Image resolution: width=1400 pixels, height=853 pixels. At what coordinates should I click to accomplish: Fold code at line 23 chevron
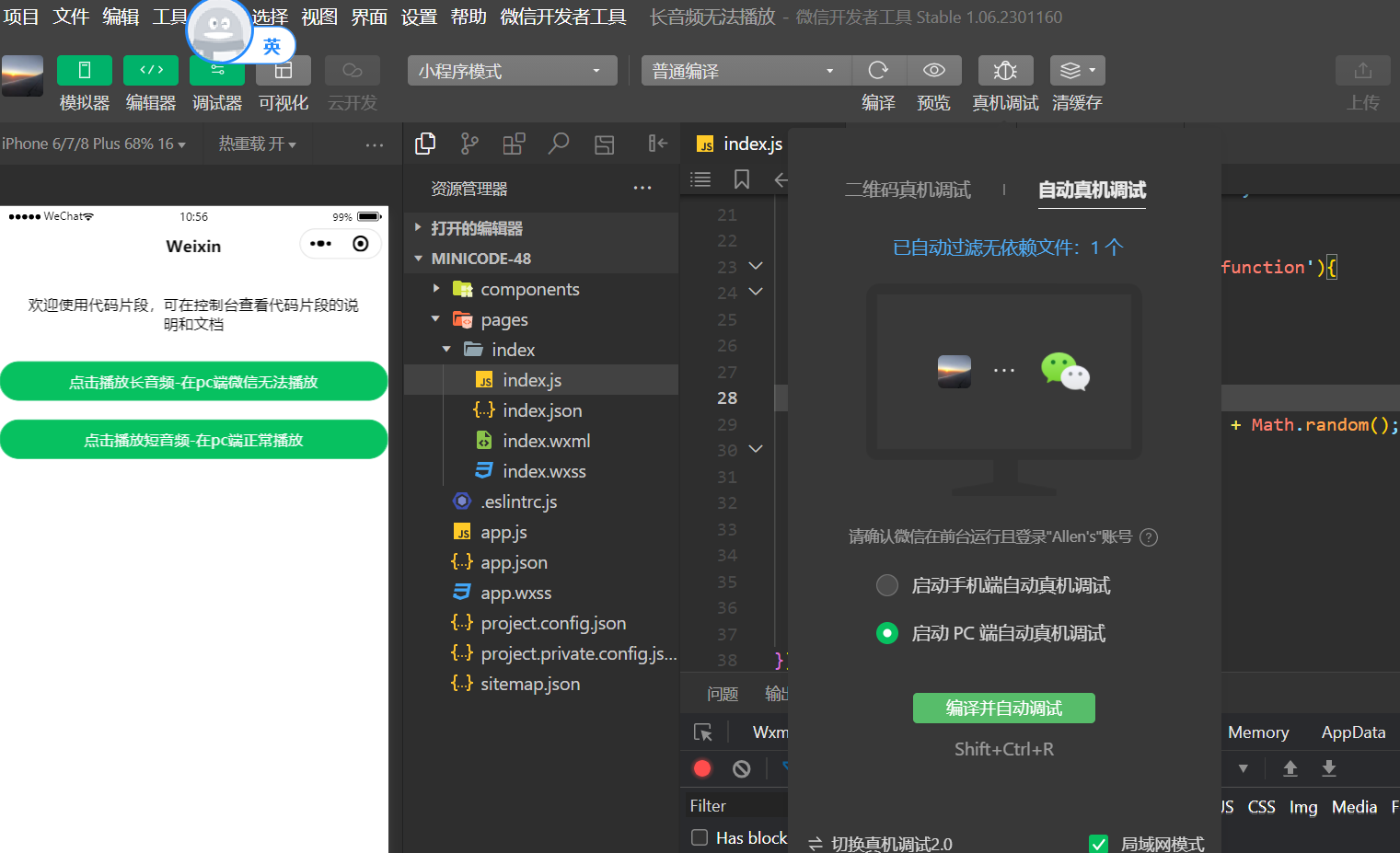point(756,266)
